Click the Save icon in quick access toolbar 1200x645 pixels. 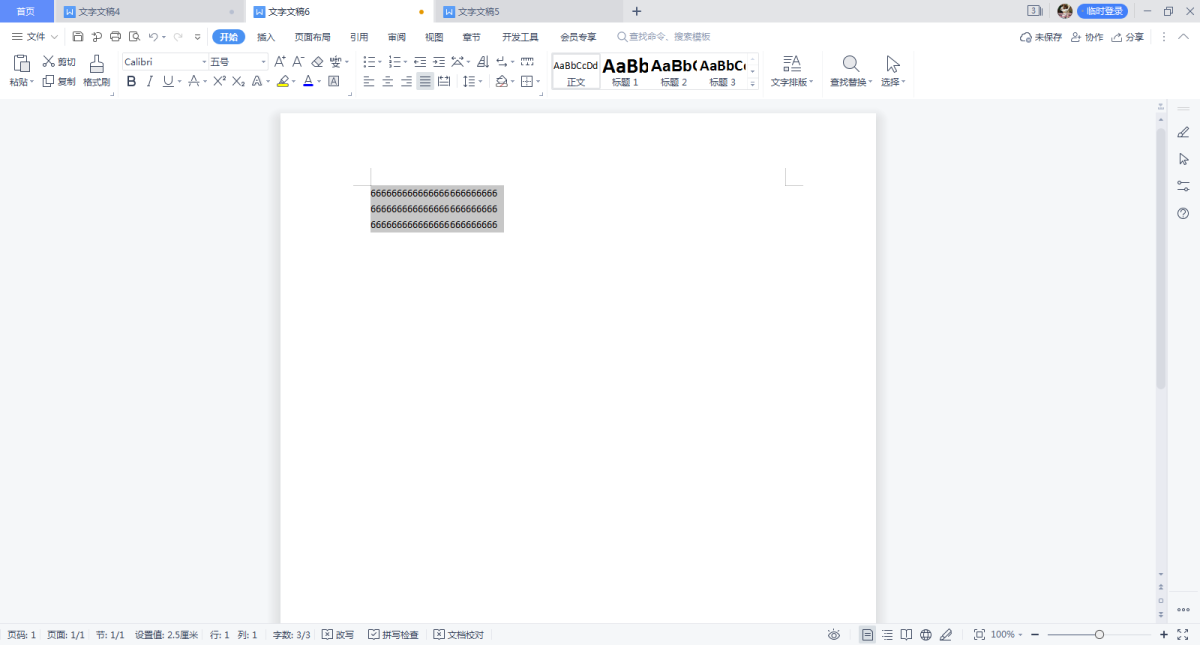78,37
